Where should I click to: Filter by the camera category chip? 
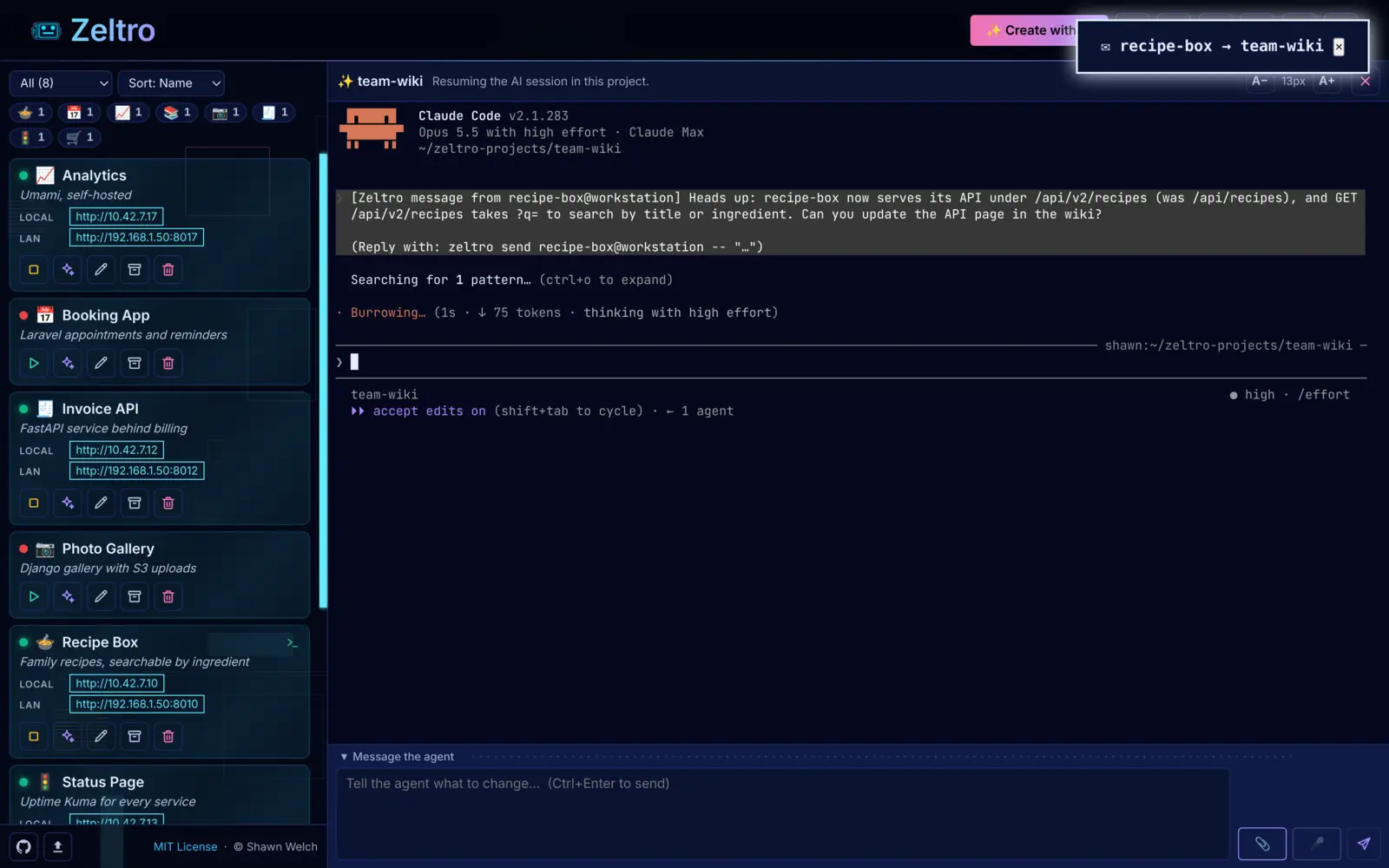point(226,113)
